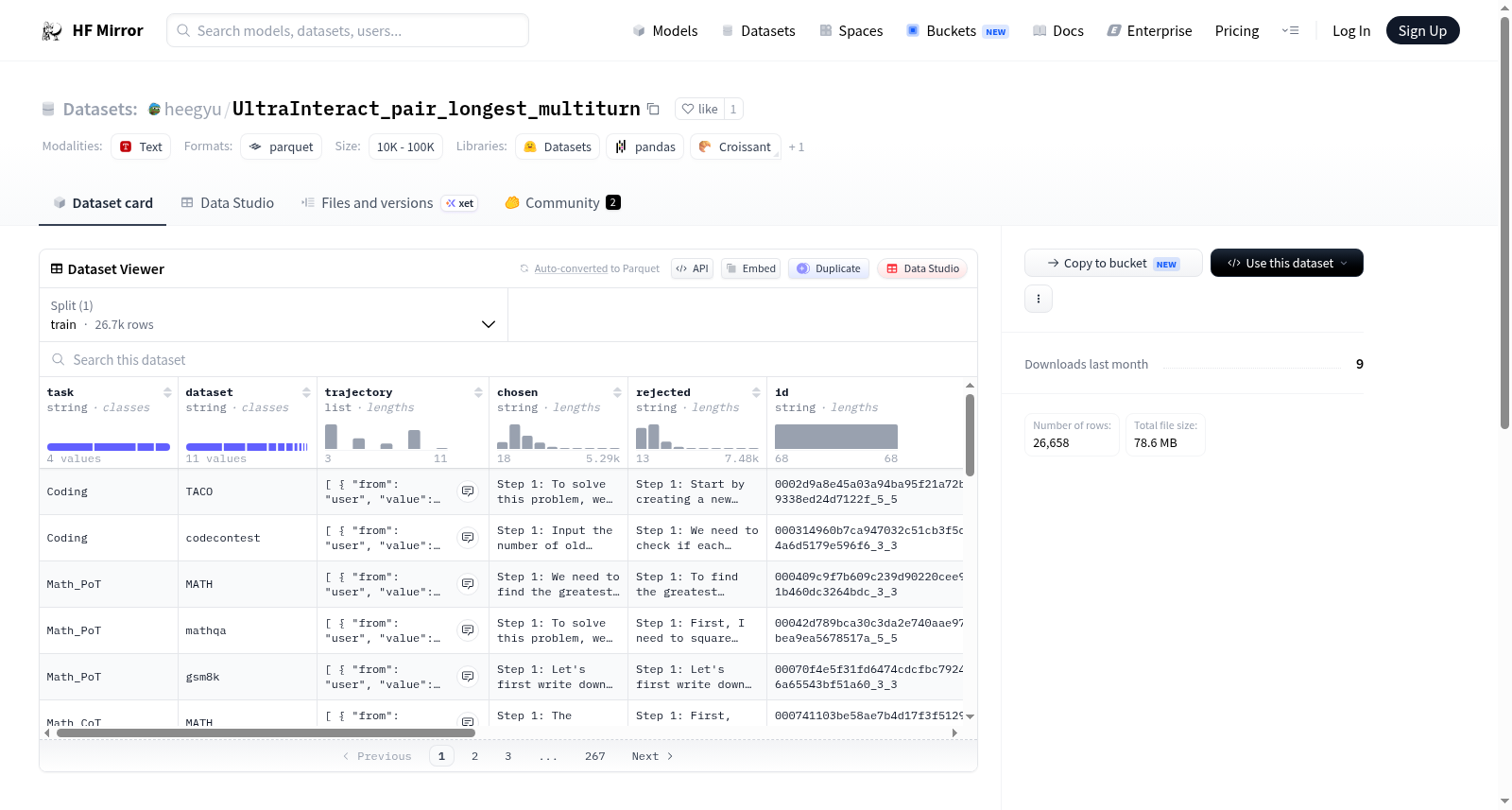This screenshot has height=810, width=1512.
Task: Open chat view icon in codecontest row
Action: point(468,538)
